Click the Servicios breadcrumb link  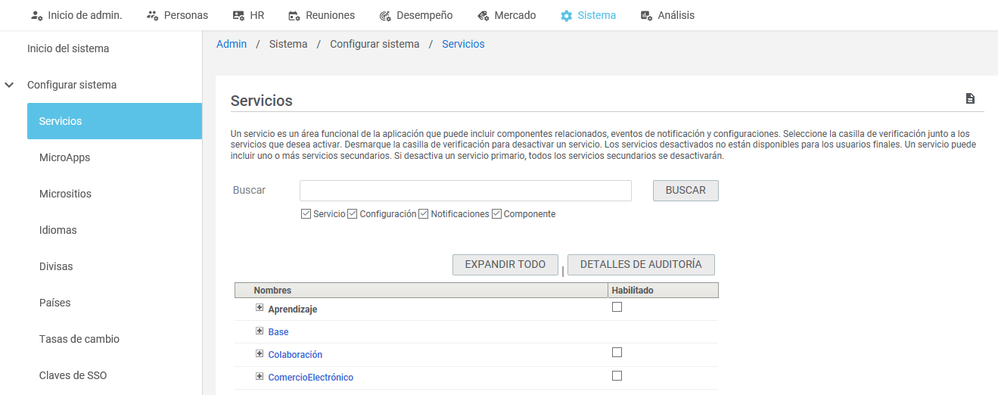pyautogui.click(x=463, y=45)
